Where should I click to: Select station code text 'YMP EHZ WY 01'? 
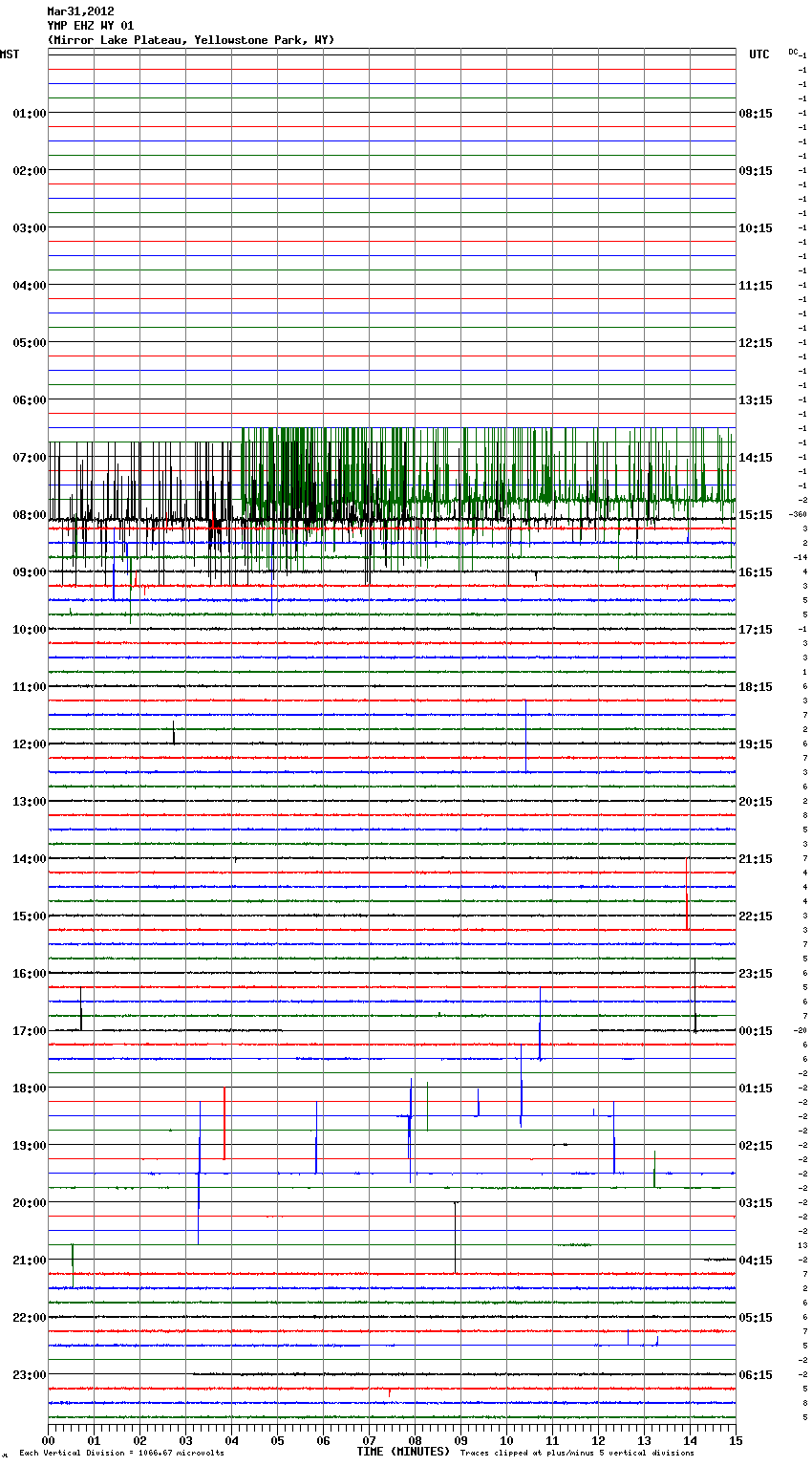(x=91, y=26)
